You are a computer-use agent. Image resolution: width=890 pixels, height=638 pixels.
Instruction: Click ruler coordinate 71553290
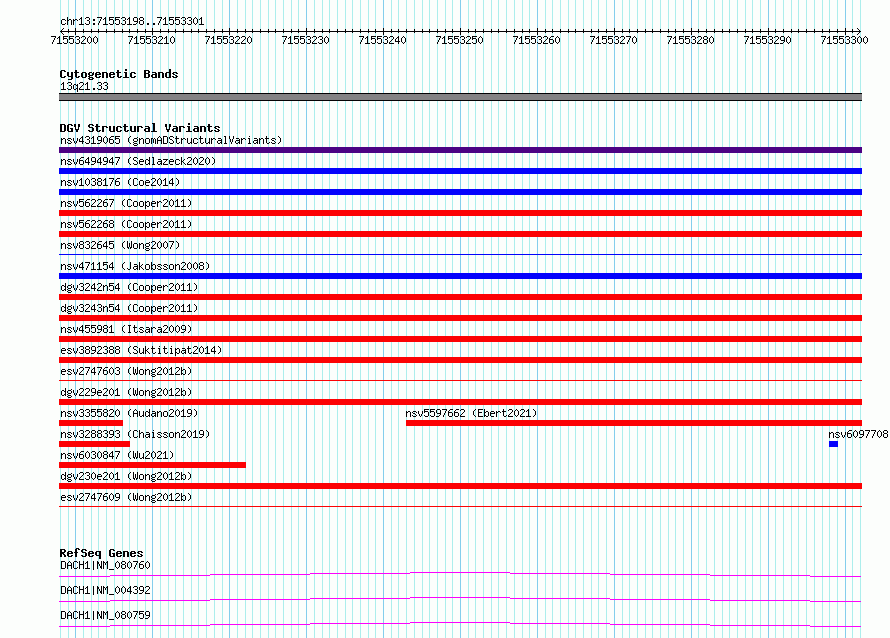point(767,40)
